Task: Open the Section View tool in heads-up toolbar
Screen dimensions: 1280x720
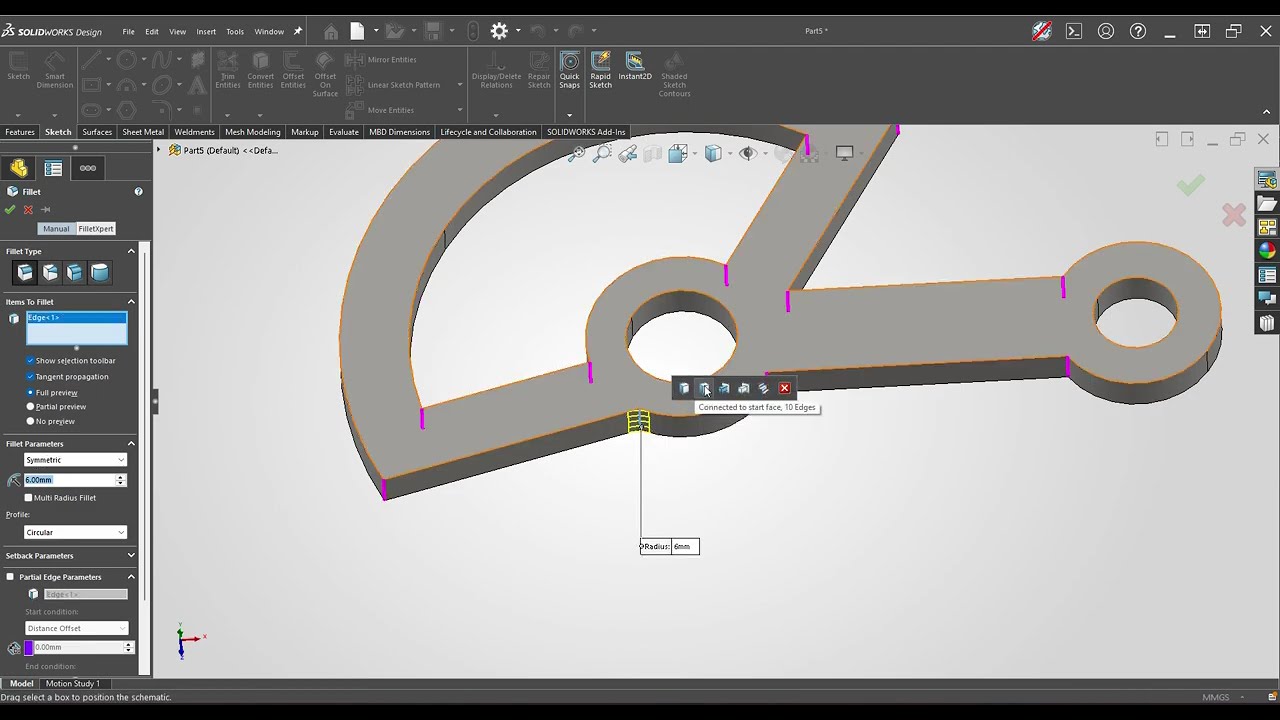Action: point(653,154)
